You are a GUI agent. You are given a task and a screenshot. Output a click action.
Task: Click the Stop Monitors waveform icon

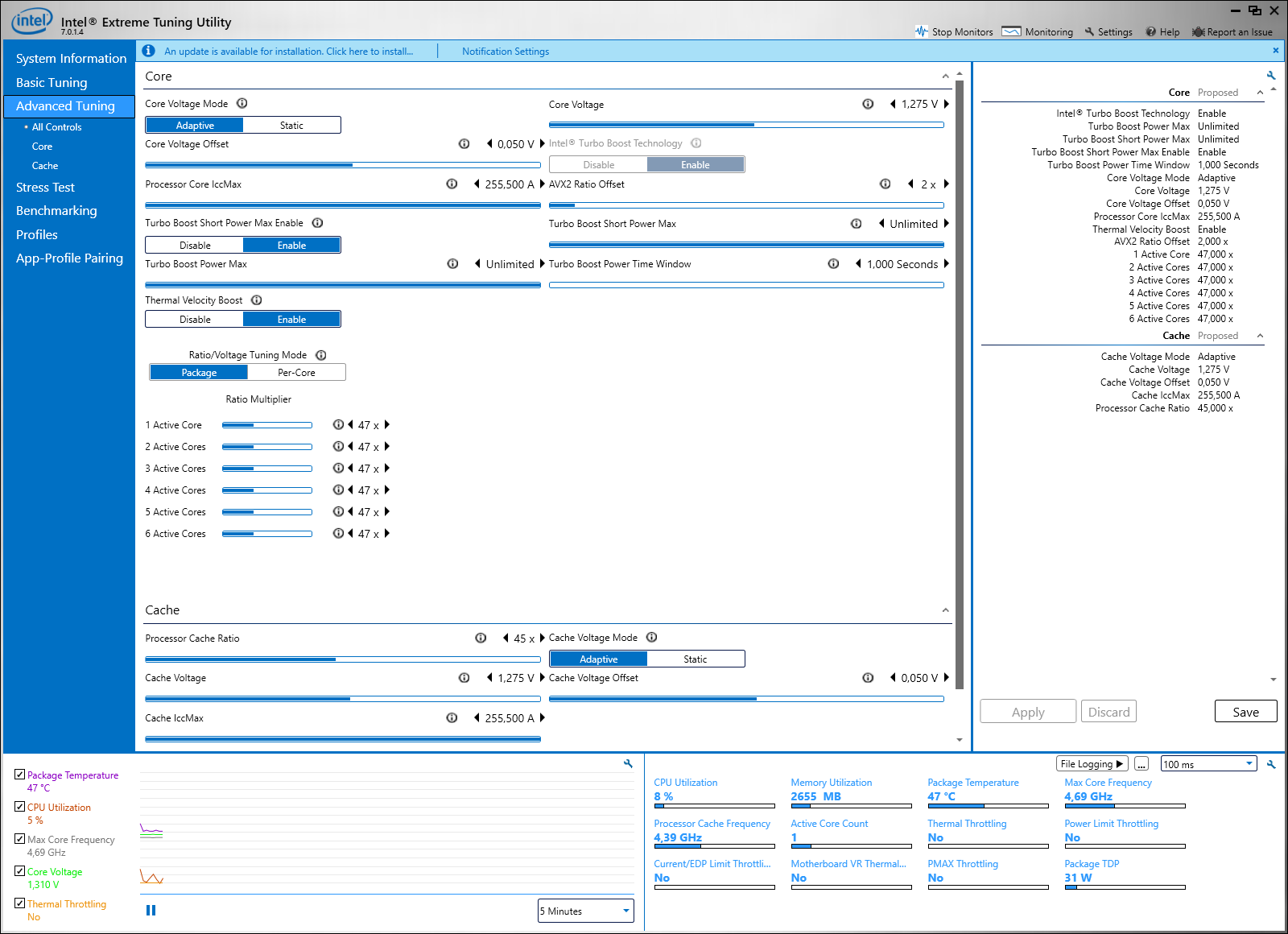[x=922, y=31]
